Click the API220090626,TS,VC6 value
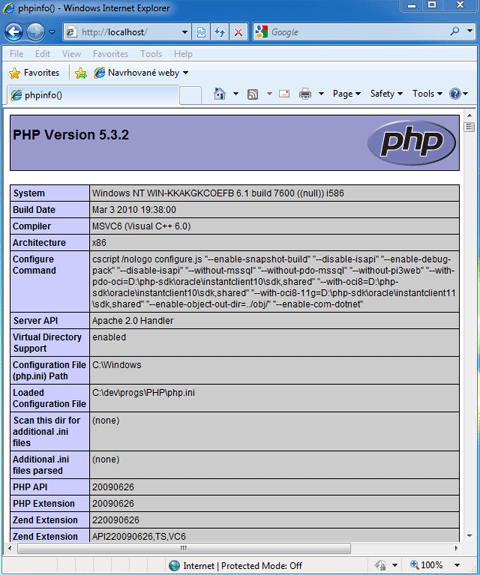The width and height of the screenshot is (480, 575). [139, 536]
